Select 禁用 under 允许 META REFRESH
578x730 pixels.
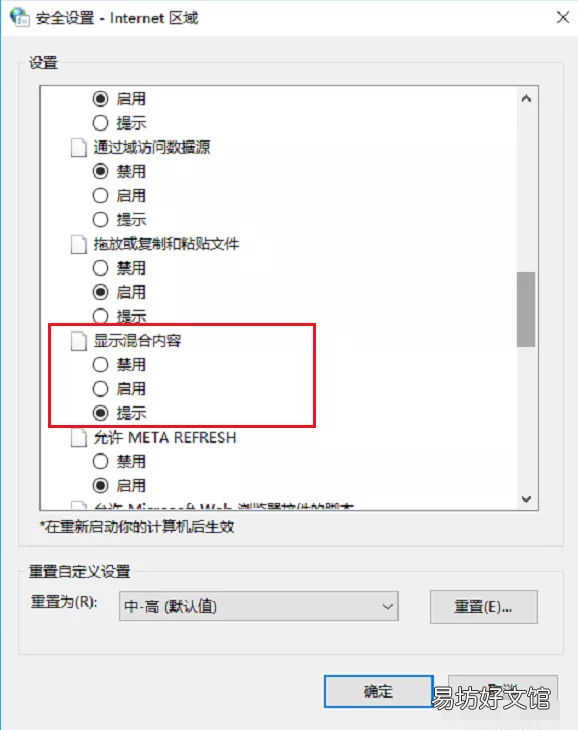[101, 461]
